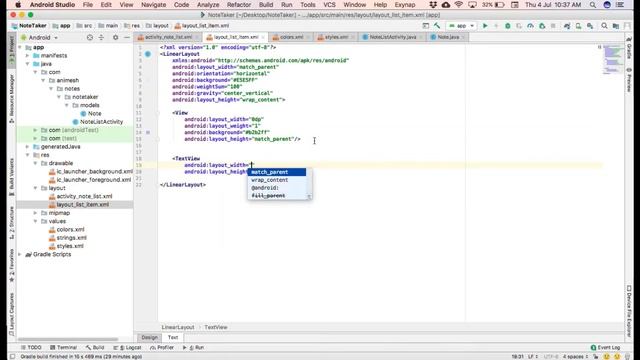Open the Gradle tool window strip

629,48
